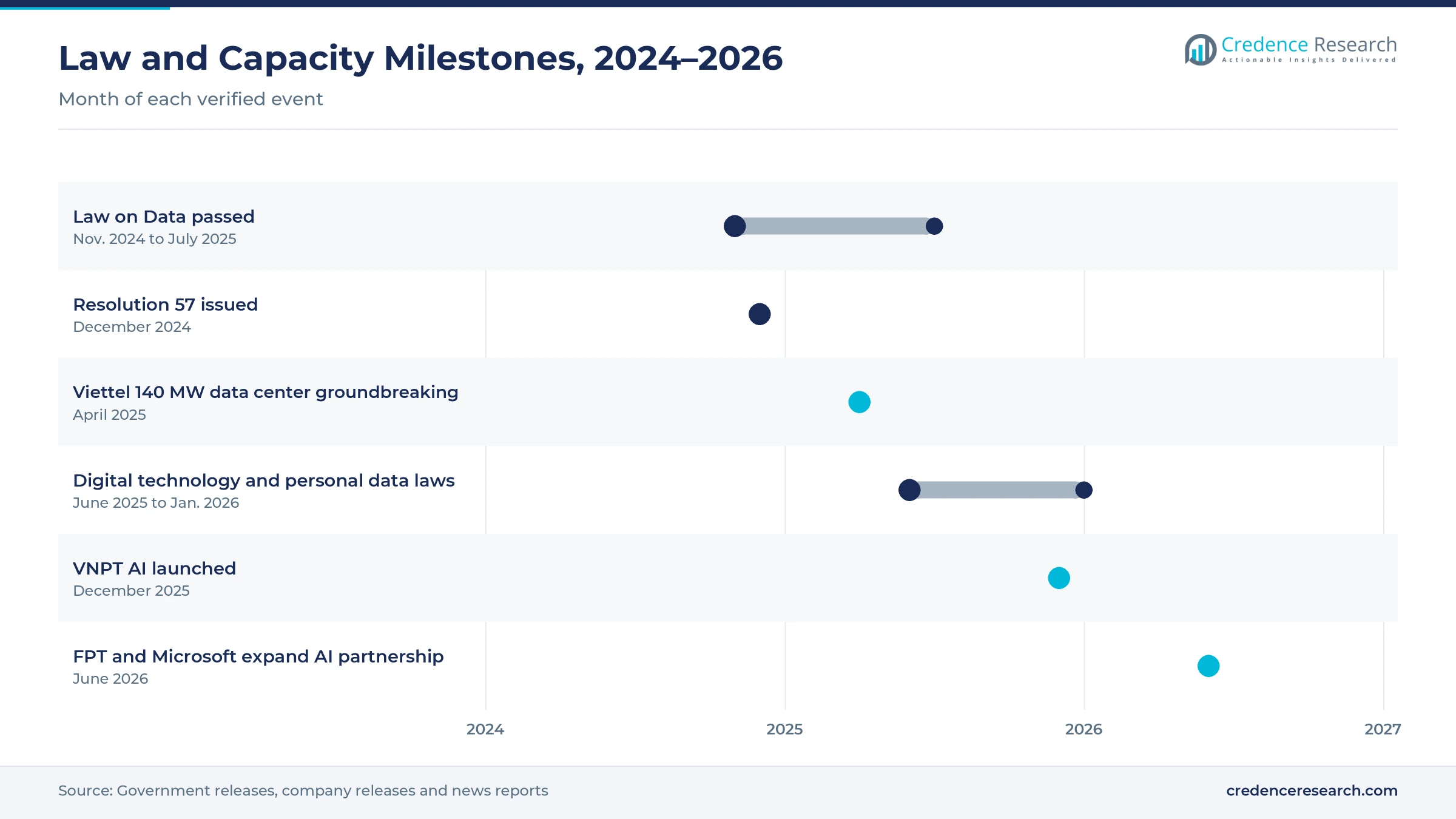Image resolution: width=1456 pixels, height=819 pixels.
Task: Click the 2024 axis label
Action: 485,729
